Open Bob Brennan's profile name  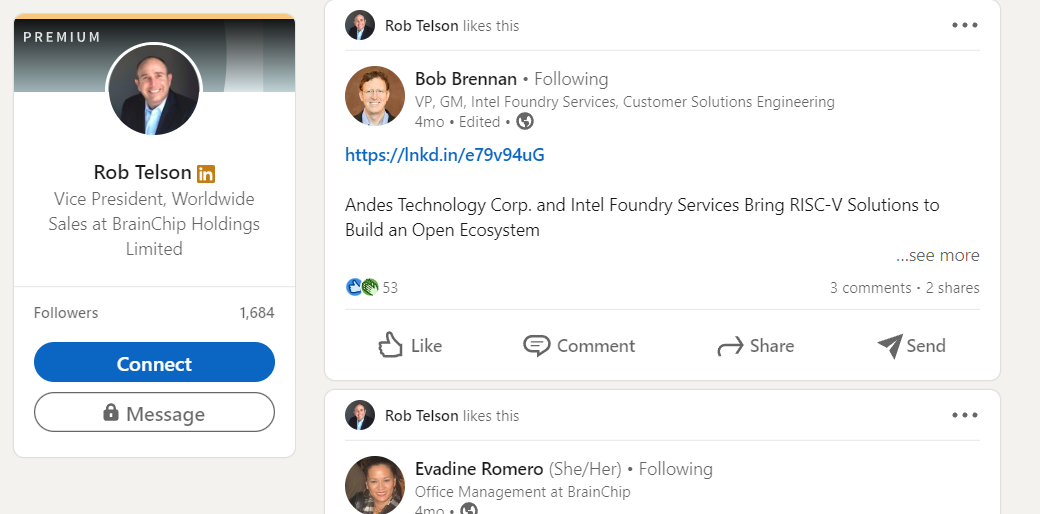coord(466,79)
